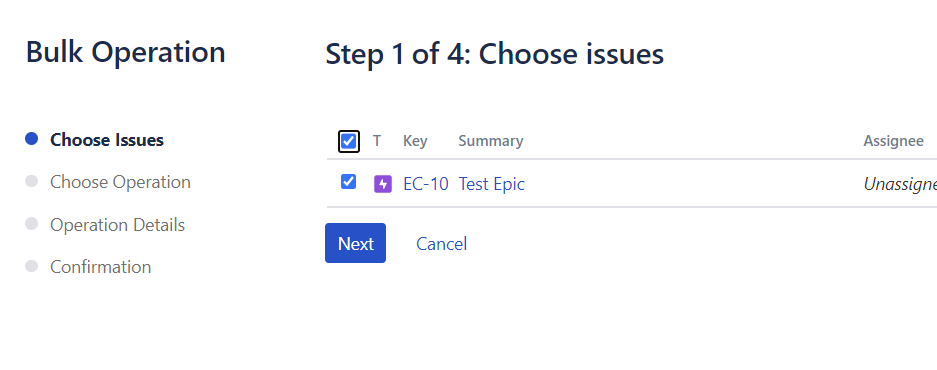
Task: Uncheck the checkbox for issue EC-10
Action: [348, 182]
